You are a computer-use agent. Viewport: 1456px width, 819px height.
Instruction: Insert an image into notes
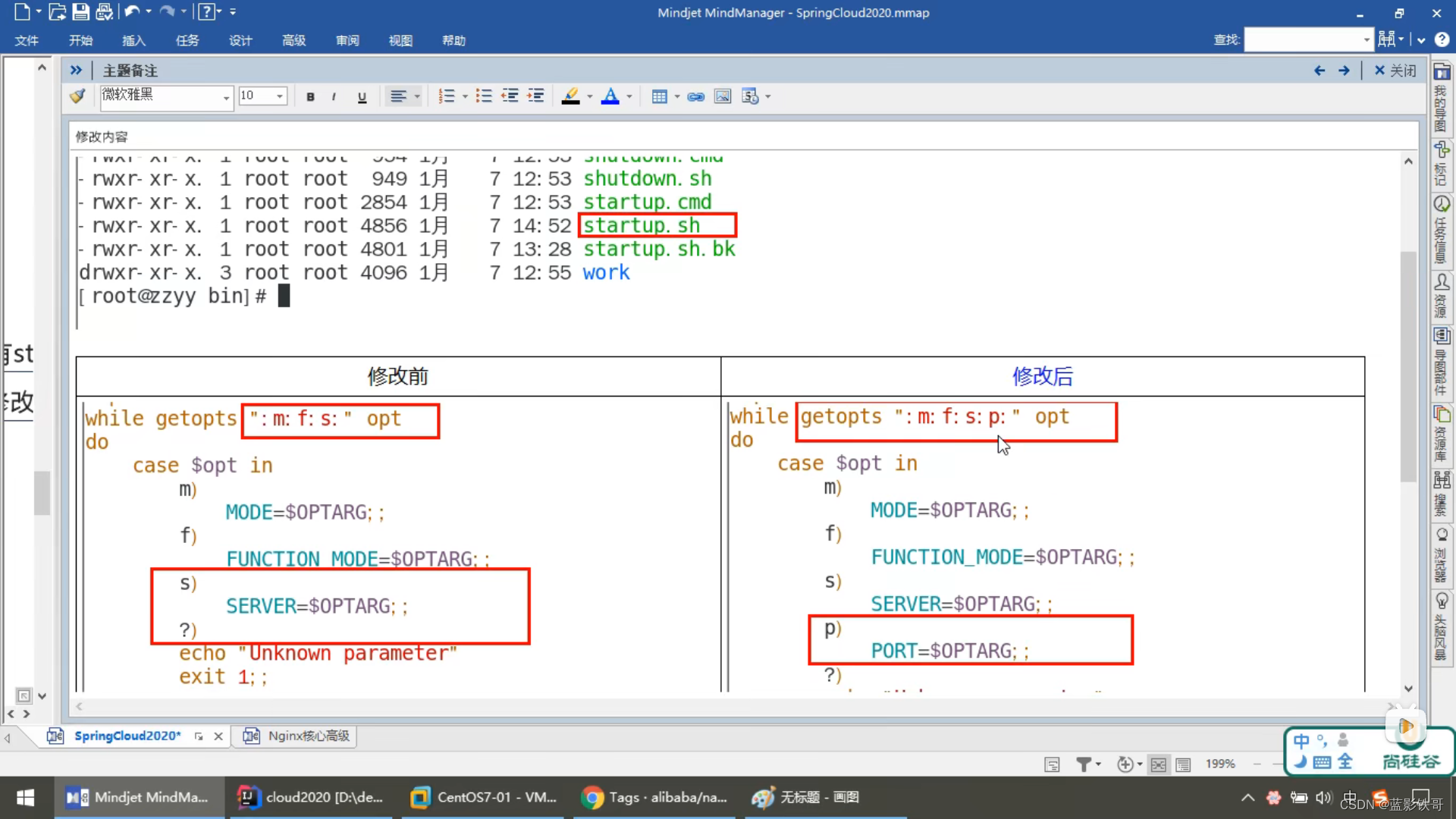coord(723,96)
